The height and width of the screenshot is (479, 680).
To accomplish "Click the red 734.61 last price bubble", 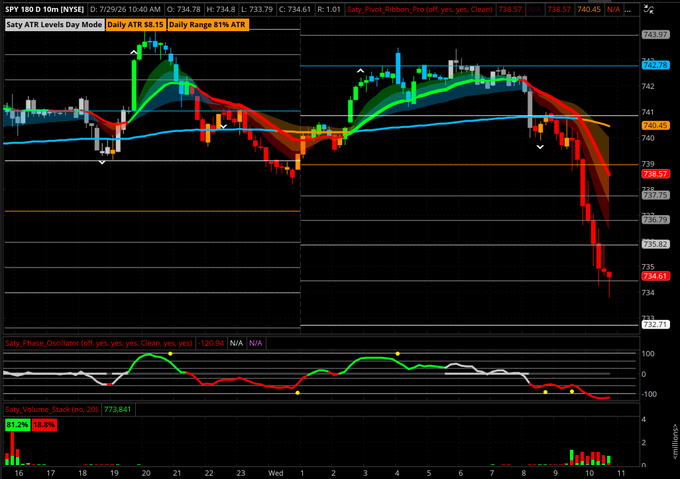I will [x=655, y=276].
